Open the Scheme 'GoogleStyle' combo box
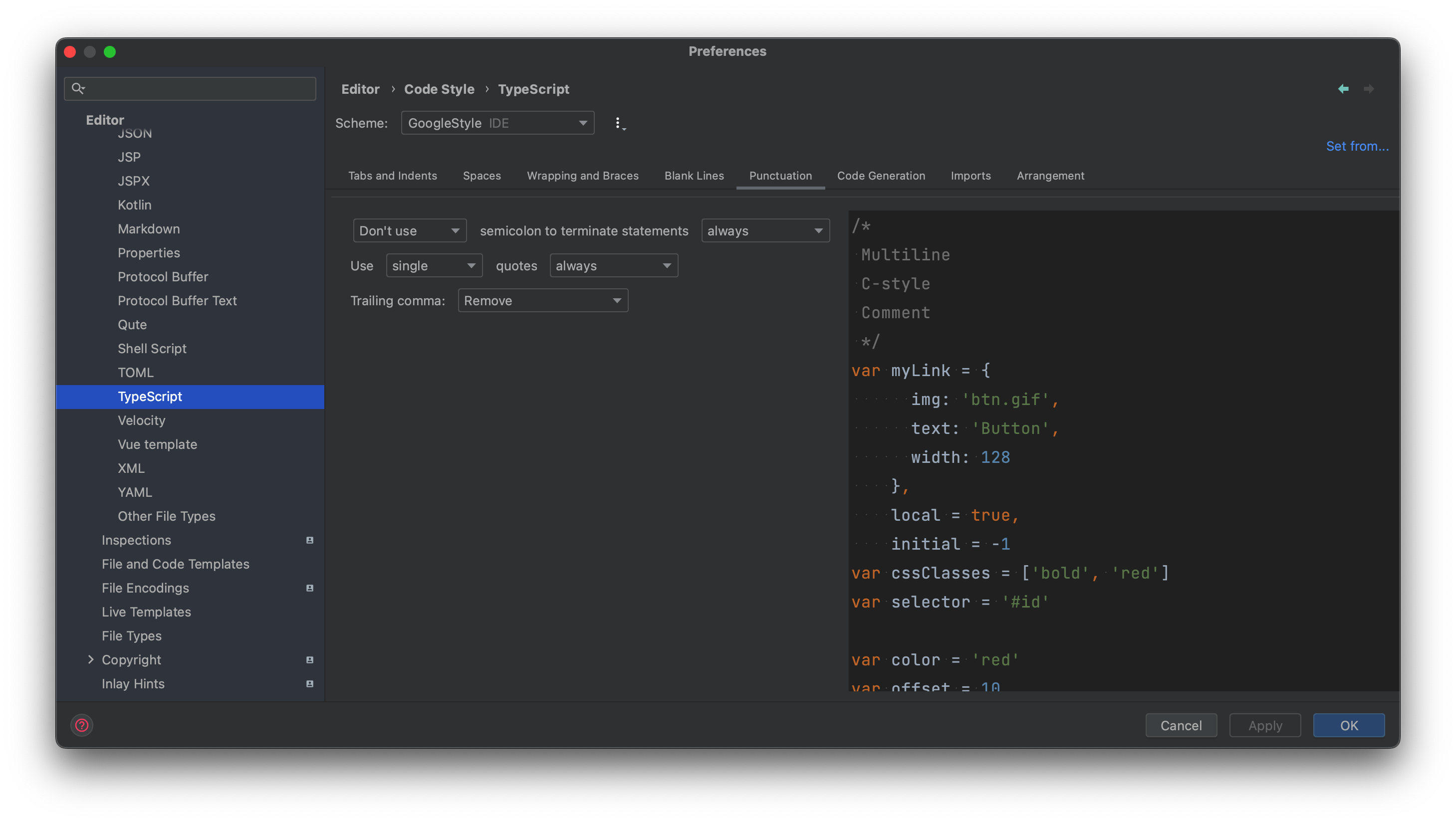The height and width of the screenshot is (822, 1456). [497, 123]
